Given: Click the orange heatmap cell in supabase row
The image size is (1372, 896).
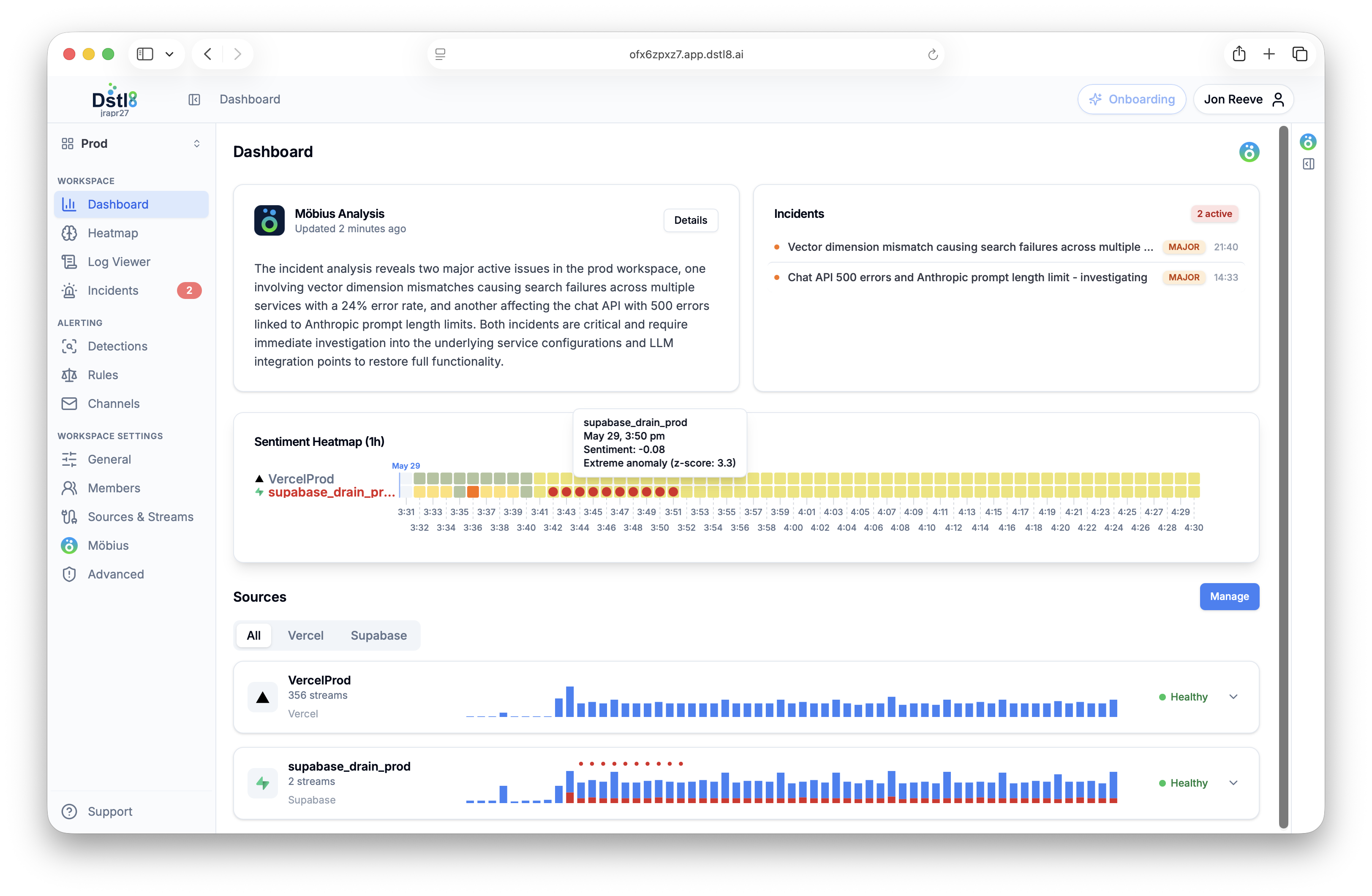Looking at the screenshot, I should (x=473, y=492).
